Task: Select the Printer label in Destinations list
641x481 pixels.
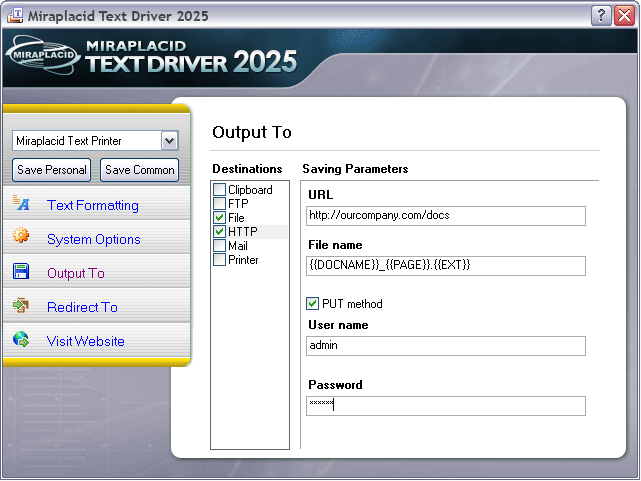Action: tap(243, 260)
